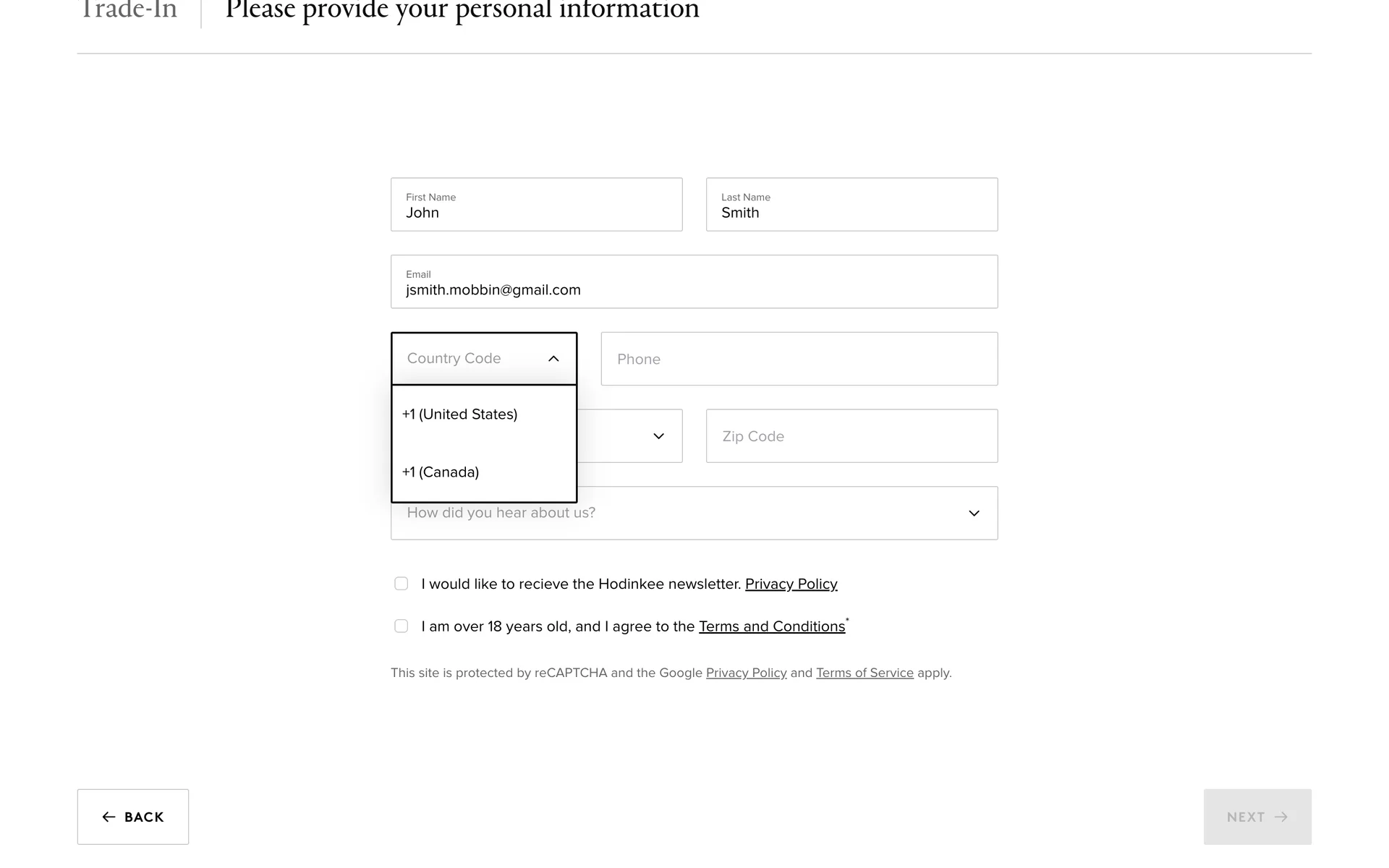Viewport: 1389px width, 868px height.
Task: Open Google Privacy Policy link
Action: click(746, 673)
